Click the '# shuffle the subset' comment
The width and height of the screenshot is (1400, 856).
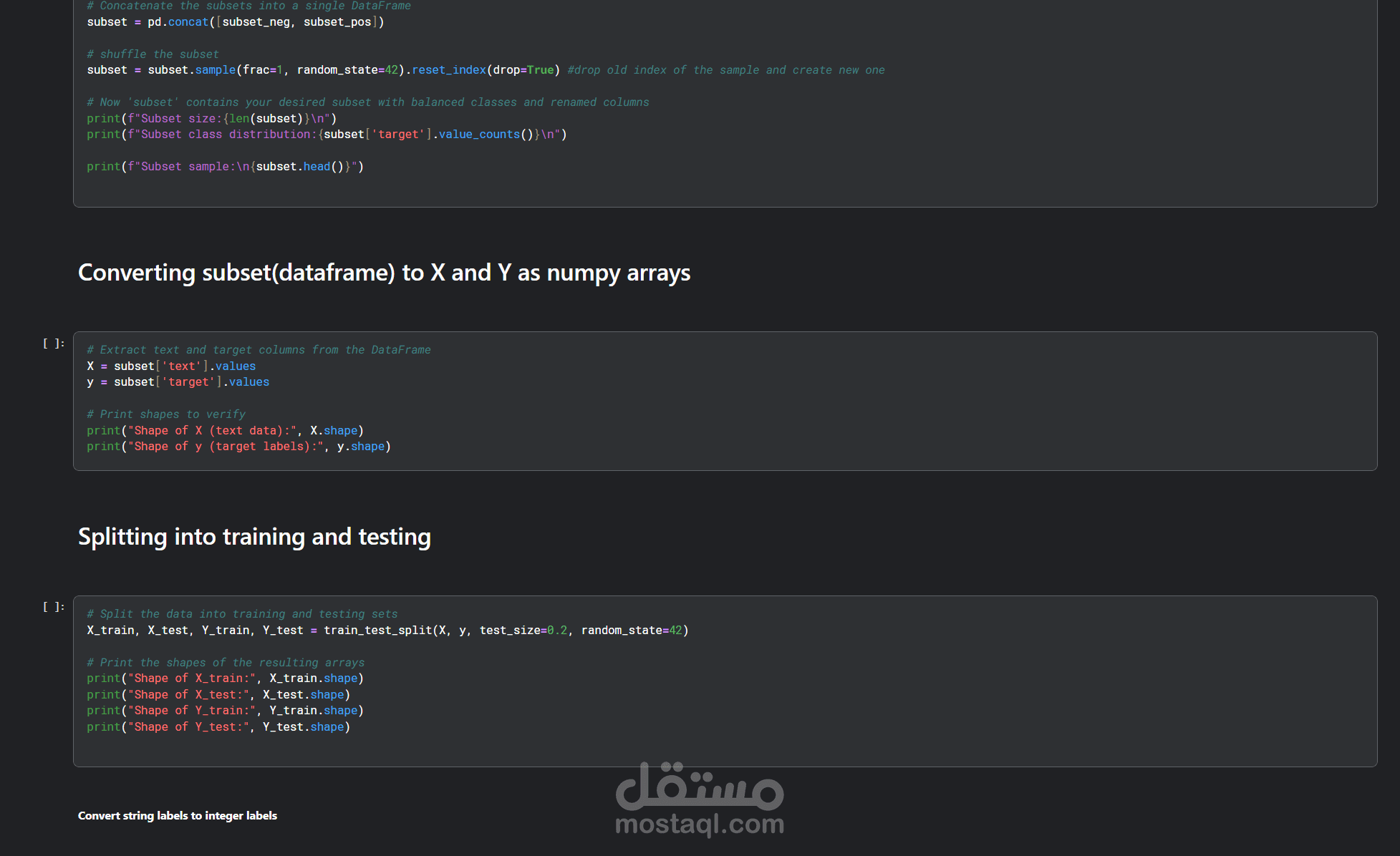tap(153, 54)
